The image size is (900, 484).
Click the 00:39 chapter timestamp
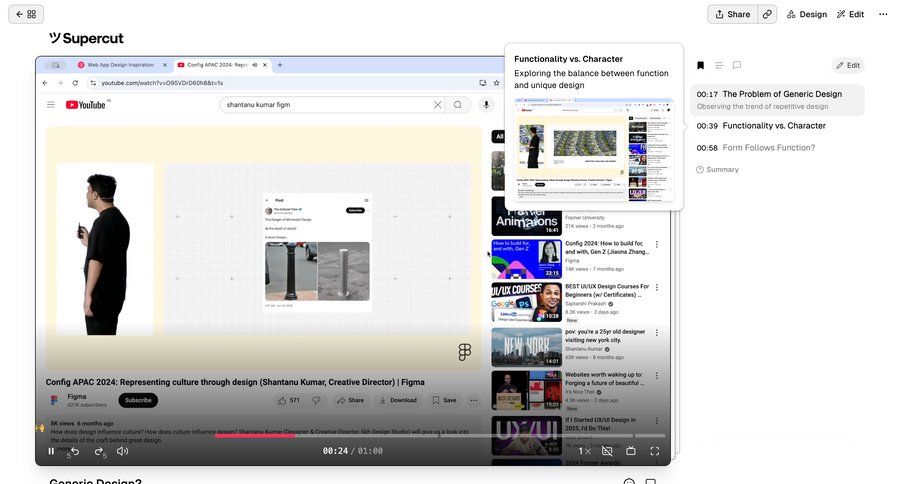(x=707, y=126)
